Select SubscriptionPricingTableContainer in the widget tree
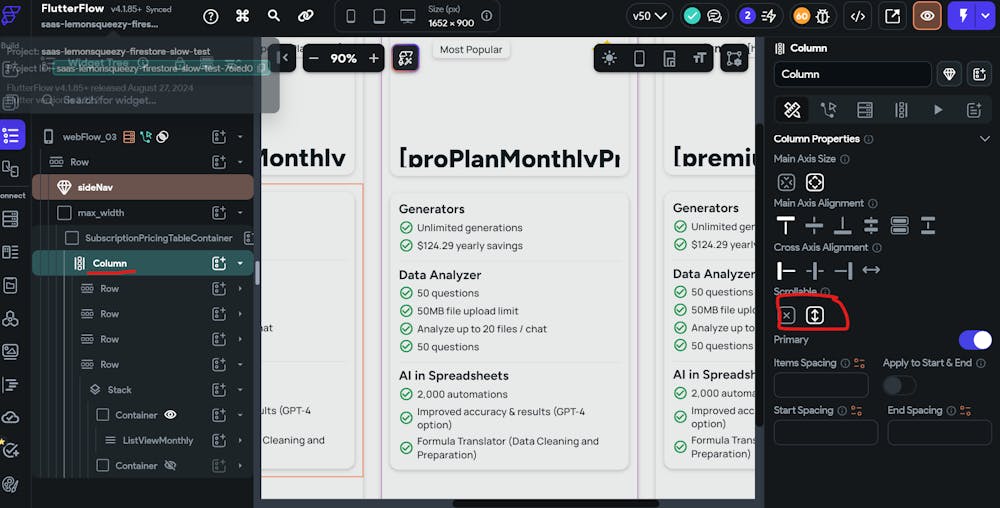 click(x=158, y=238)
